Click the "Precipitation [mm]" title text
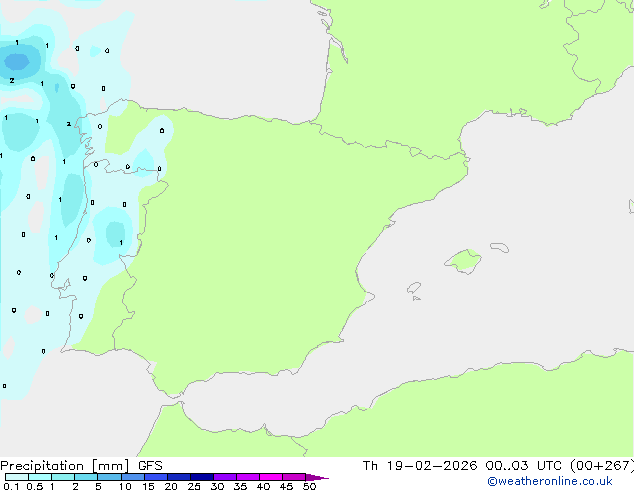634x490 pixels. (65, 466)
